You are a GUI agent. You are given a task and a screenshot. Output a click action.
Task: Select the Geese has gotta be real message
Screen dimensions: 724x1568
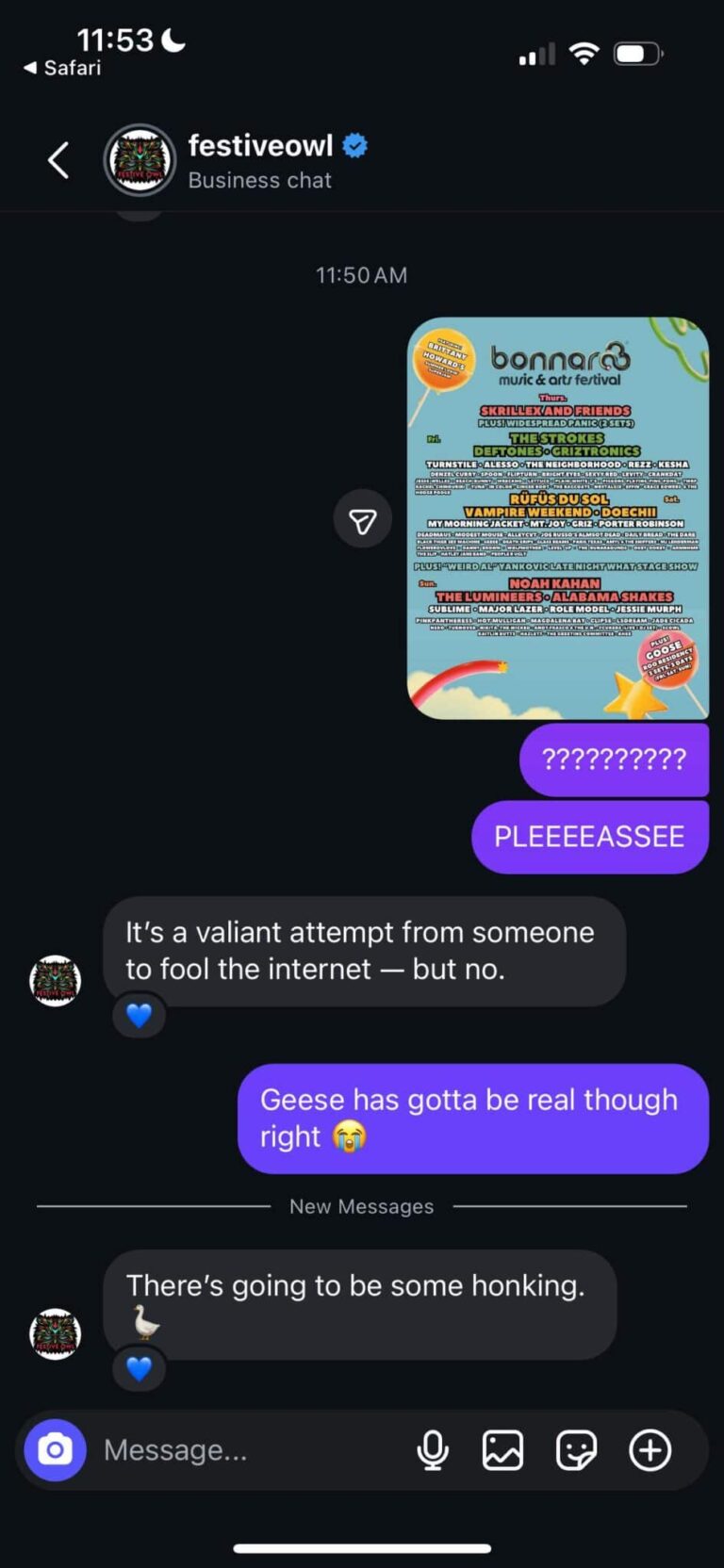(x=473, y=1119)
